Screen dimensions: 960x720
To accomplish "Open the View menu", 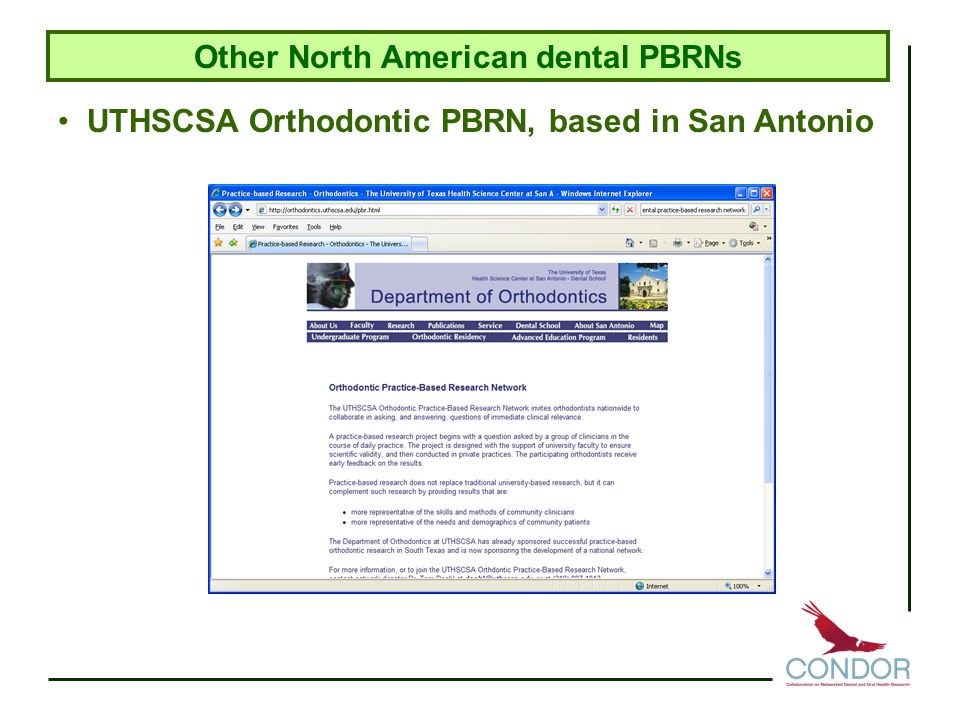I will [x=258, y=227].
